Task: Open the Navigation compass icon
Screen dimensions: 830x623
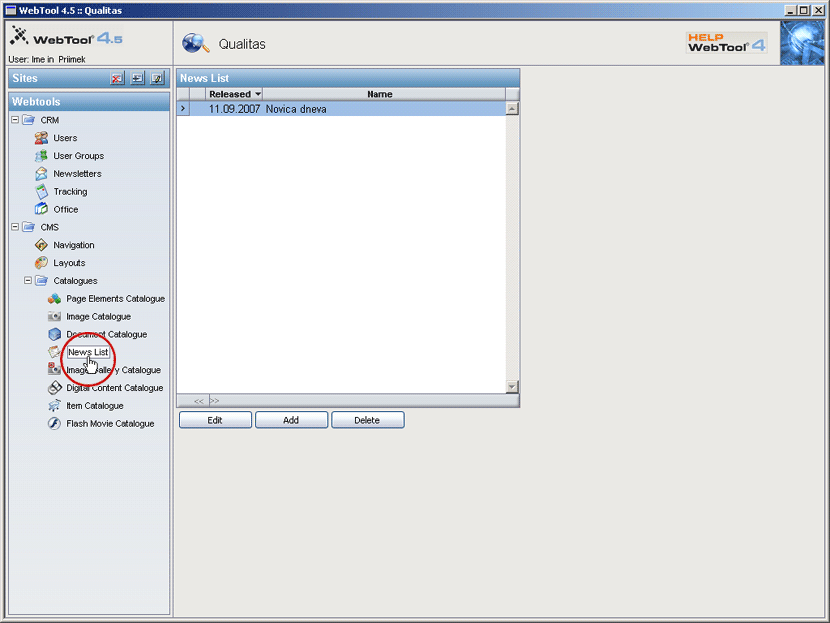Action: point(41,245)
